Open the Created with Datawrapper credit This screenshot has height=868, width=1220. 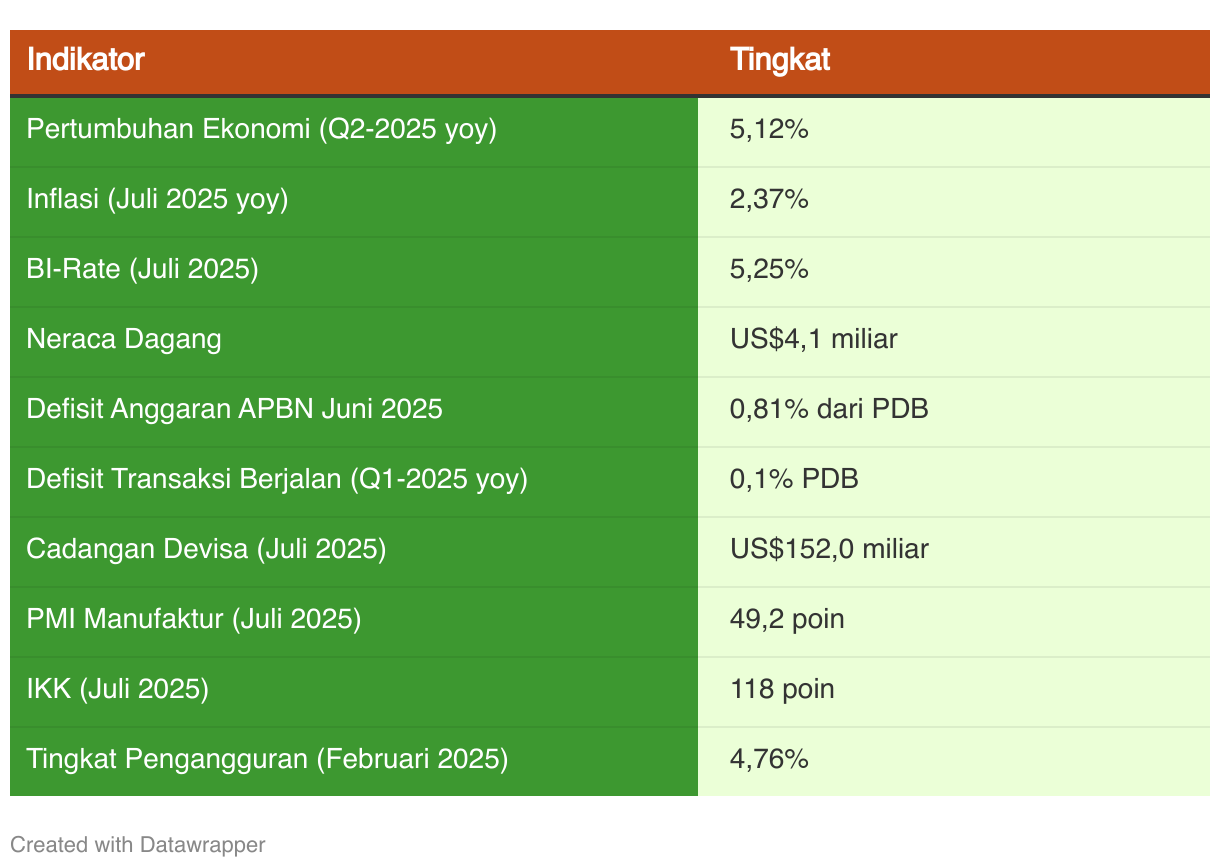coord(138,845)
